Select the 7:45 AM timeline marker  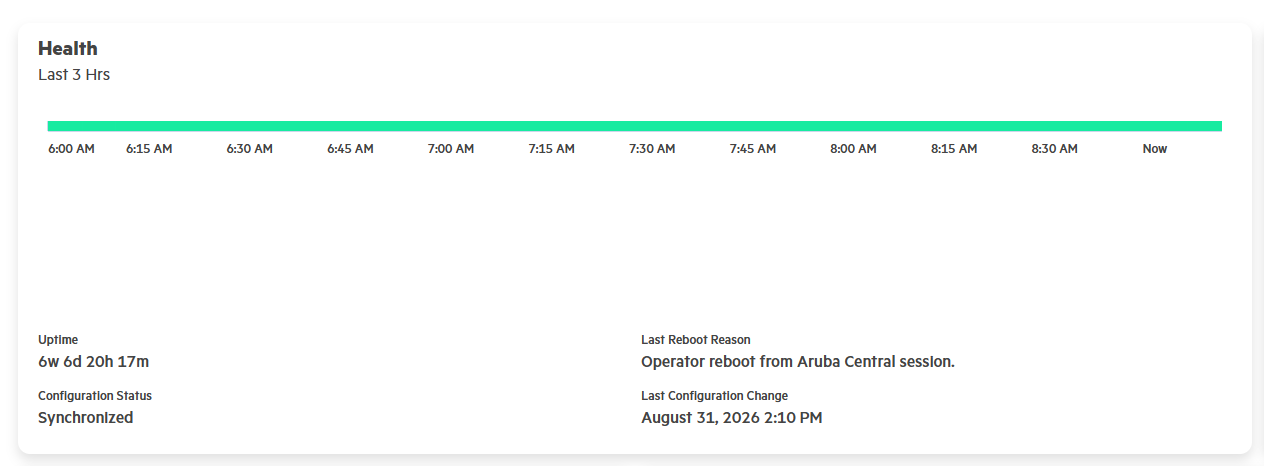tap(753, 149)
